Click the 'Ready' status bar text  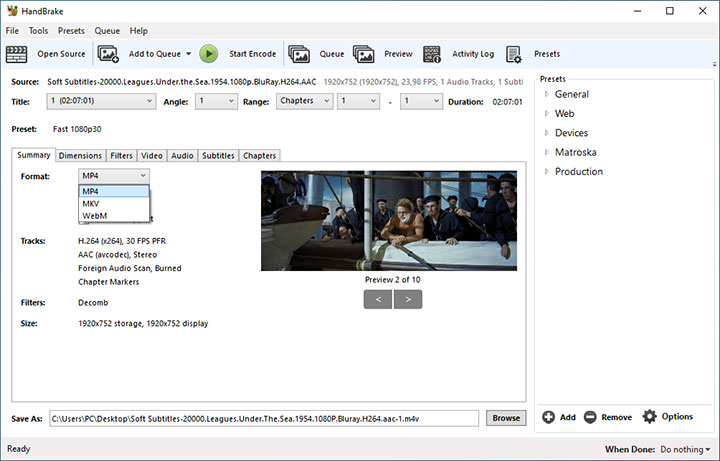(x=18, y=449)
